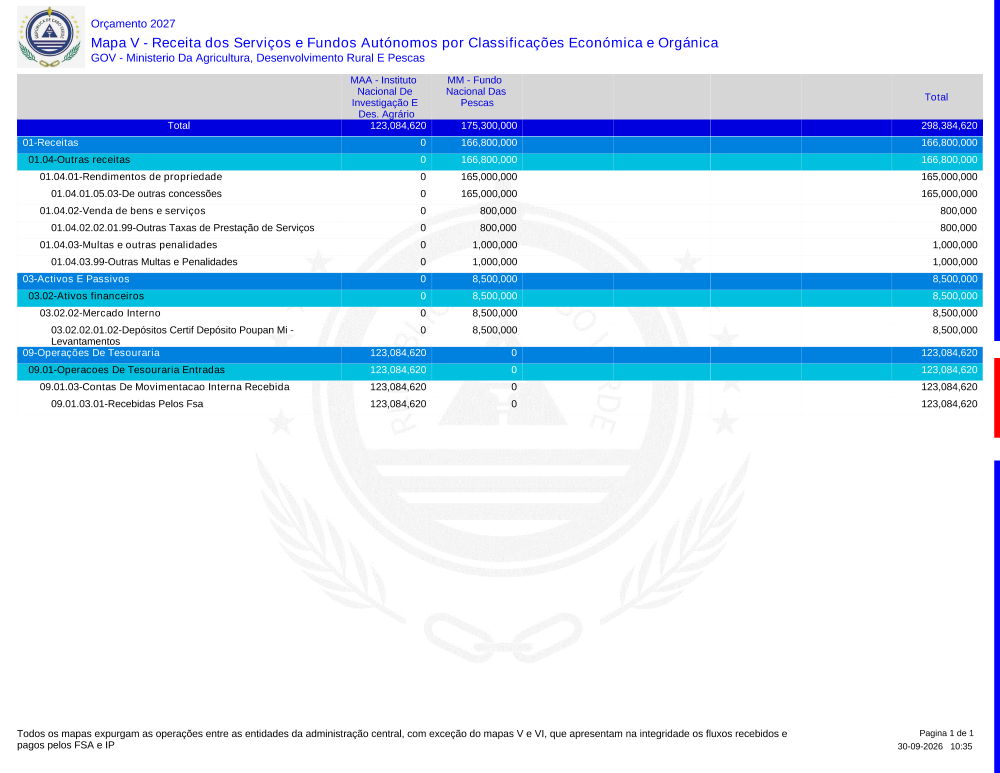This screenshot has width=1000, height=773.
Task: Select "01.04.03-Multas e outras penalidades"
Action: [x=128, y=245]
